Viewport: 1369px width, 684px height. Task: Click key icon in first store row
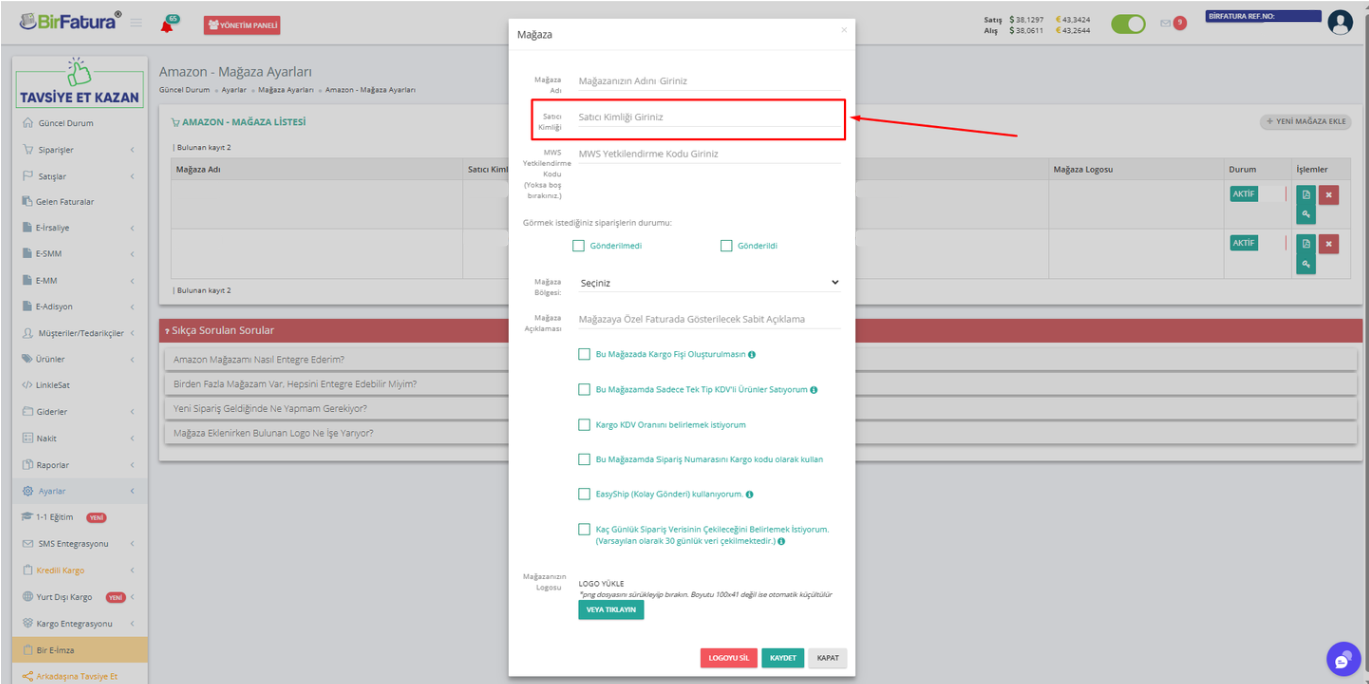pyautogui.click(x=1306, y=215)
